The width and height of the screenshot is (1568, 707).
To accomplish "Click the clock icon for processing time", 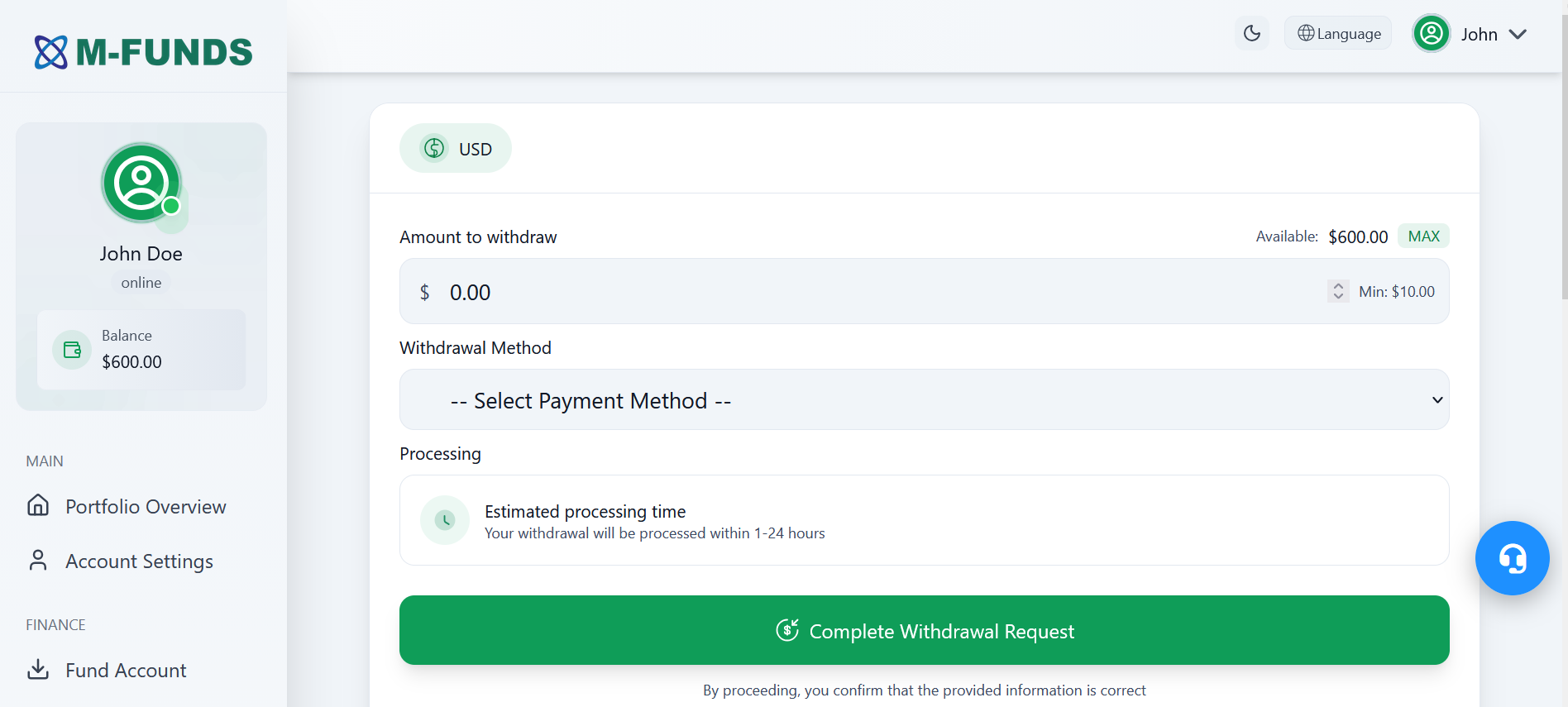I will coord(445,520).
